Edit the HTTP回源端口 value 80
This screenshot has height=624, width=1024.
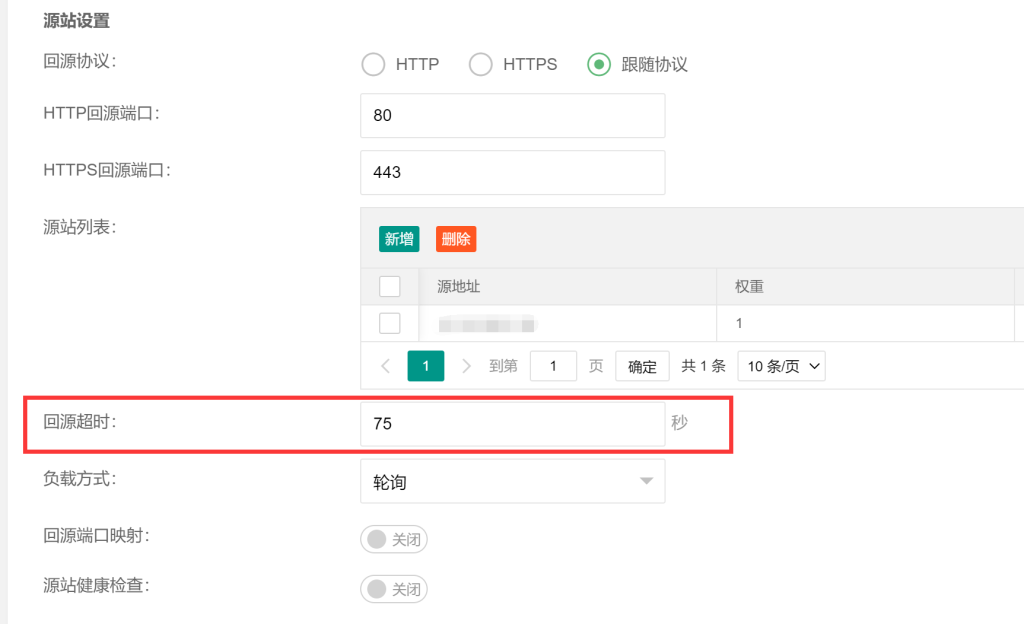(512, 116)
